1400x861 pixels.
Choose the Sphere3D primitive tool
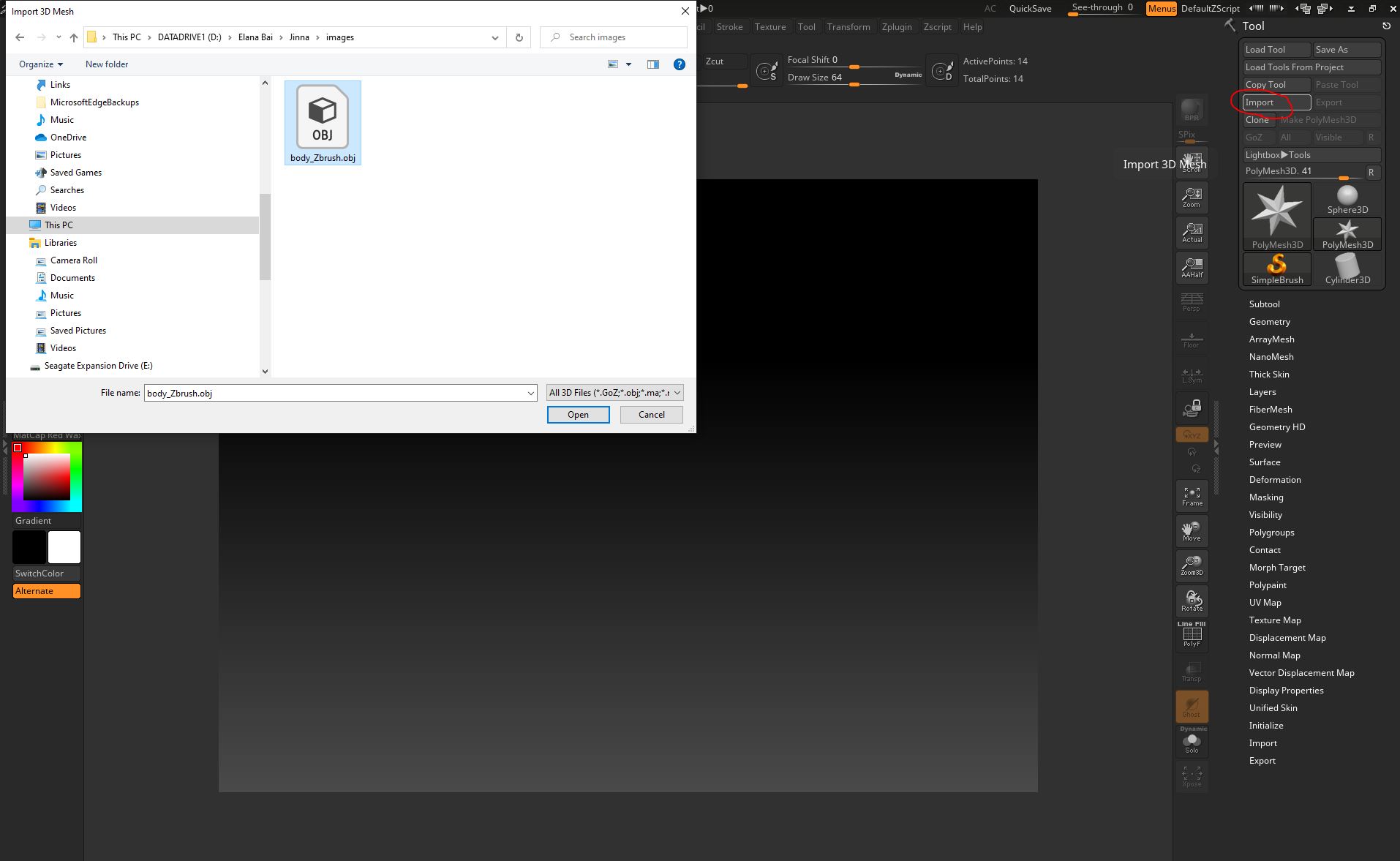[x=1347, y=196]
